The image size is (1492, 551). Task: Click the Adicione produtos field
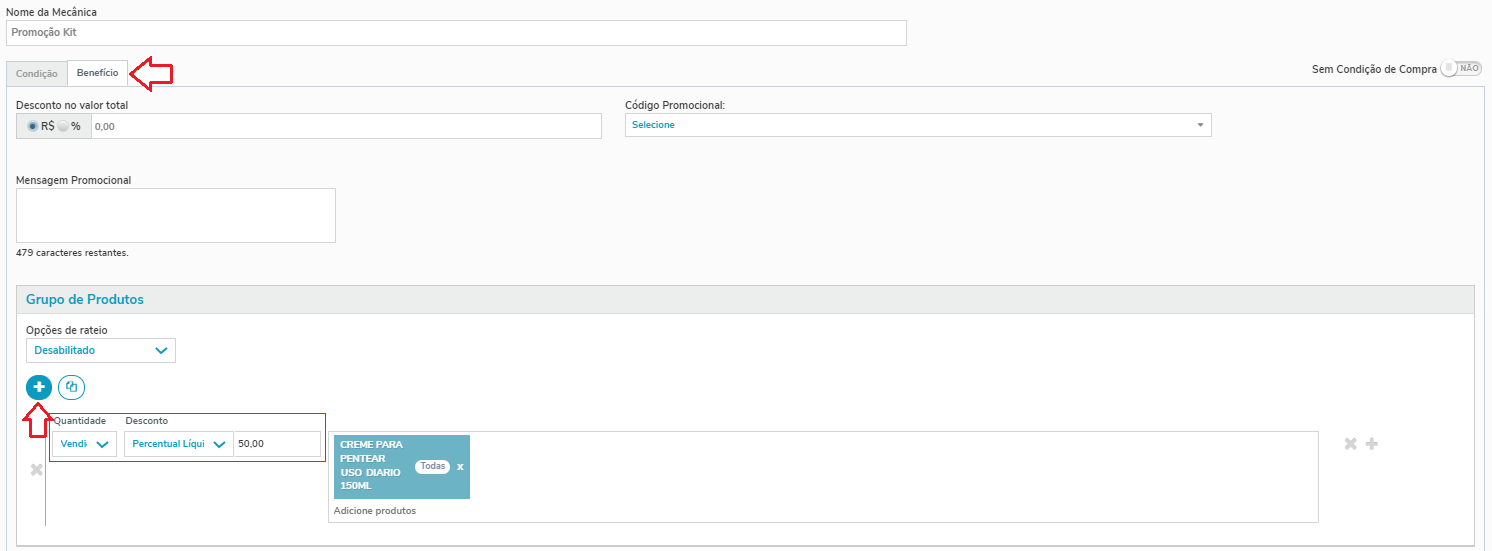click(x=375, y=511)
